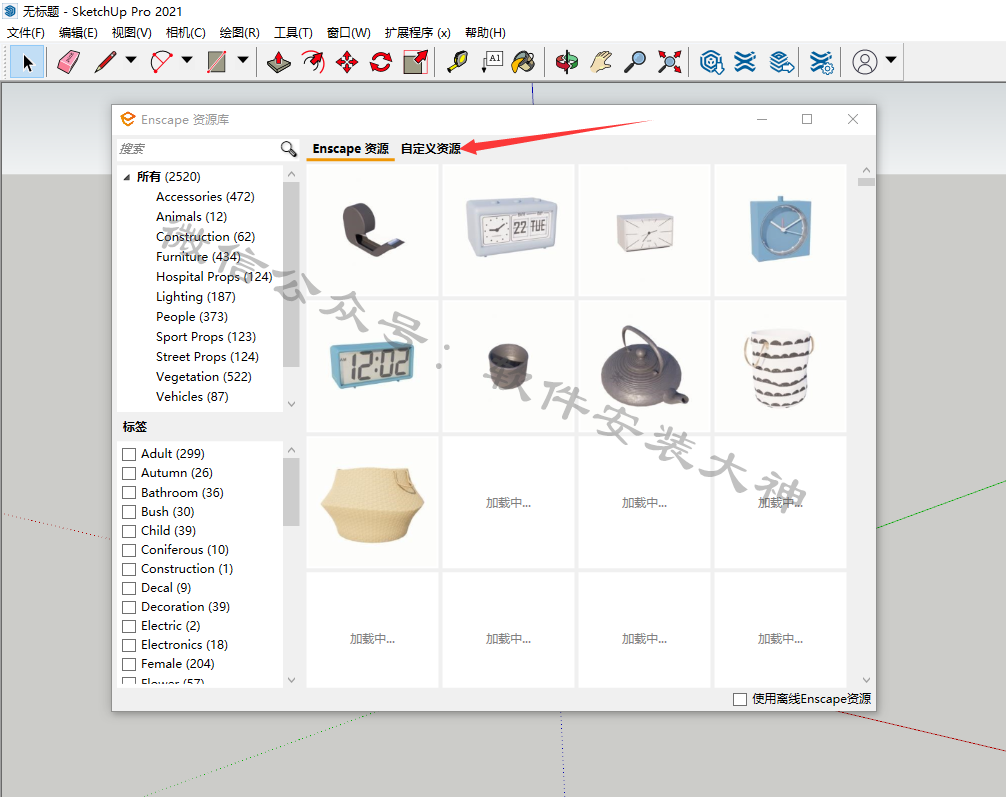Open the 相机(C) menu
This screenshot has height=797, width=1006.
(x=185, y=33)
